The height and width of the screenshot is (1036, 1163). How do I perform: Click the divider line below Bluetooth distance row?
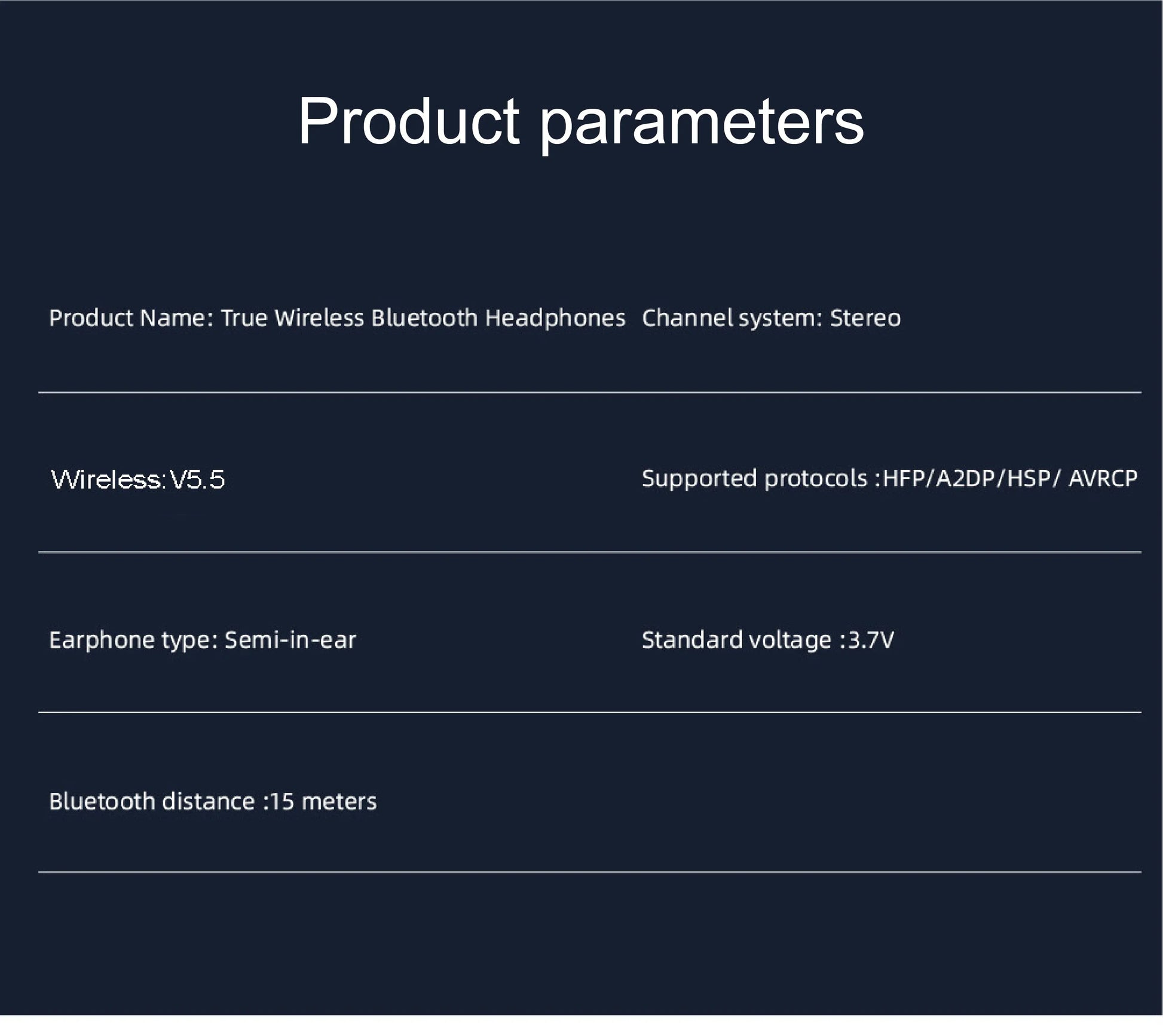590,872
